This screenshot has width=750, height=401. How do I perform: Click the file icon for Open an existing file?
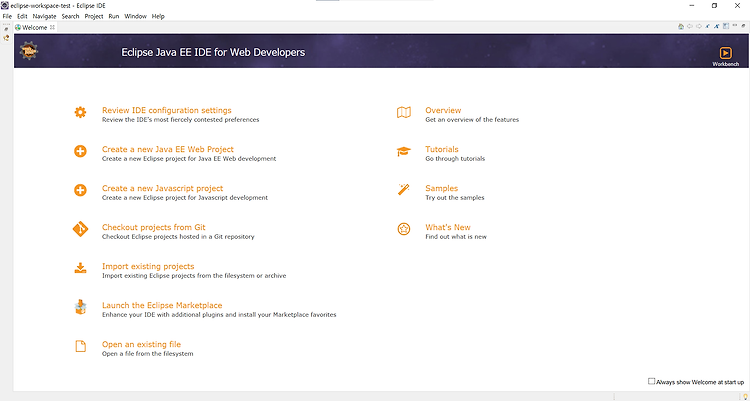(x=80, y=346)
